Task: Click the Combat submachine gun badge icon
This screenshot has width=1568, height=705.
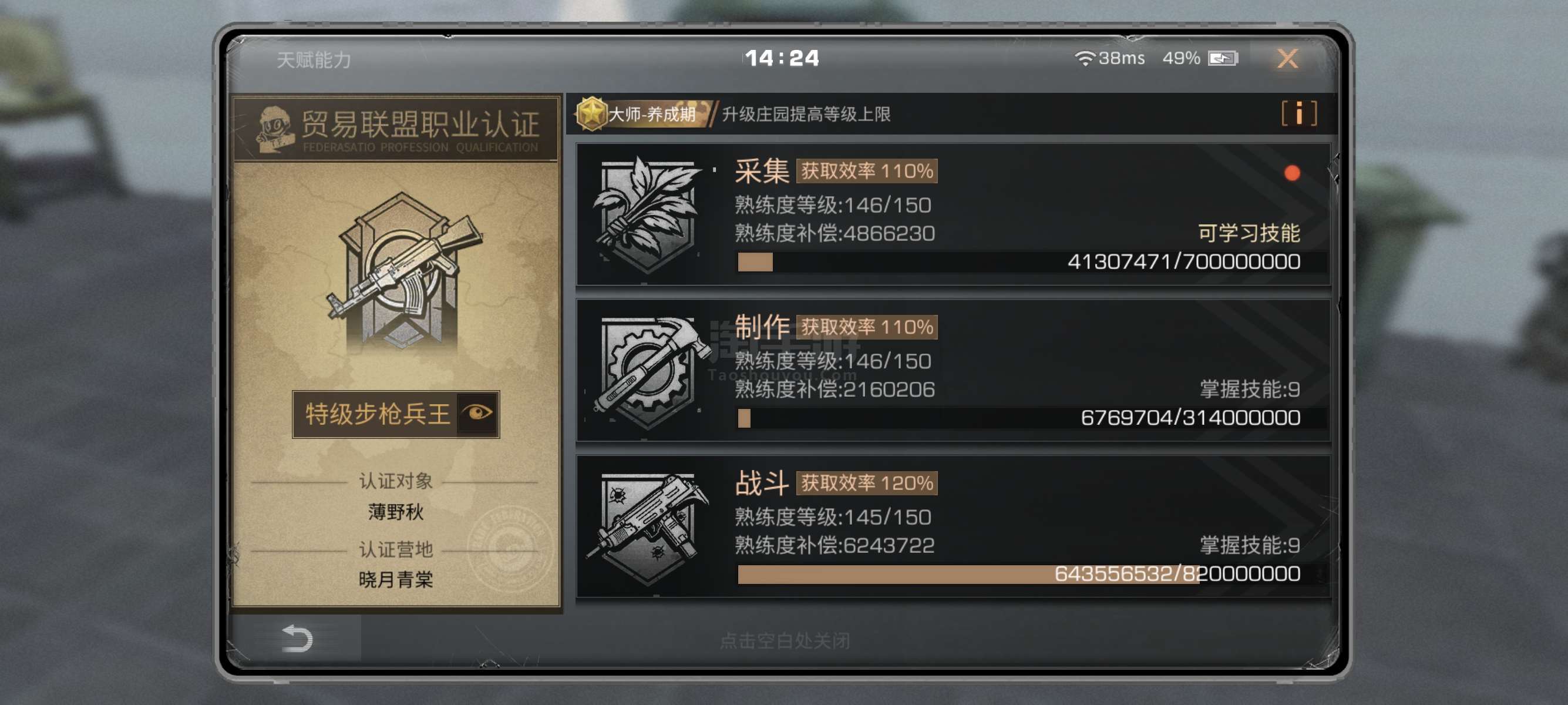Action: pyautogui.click(x=648, y=527)
